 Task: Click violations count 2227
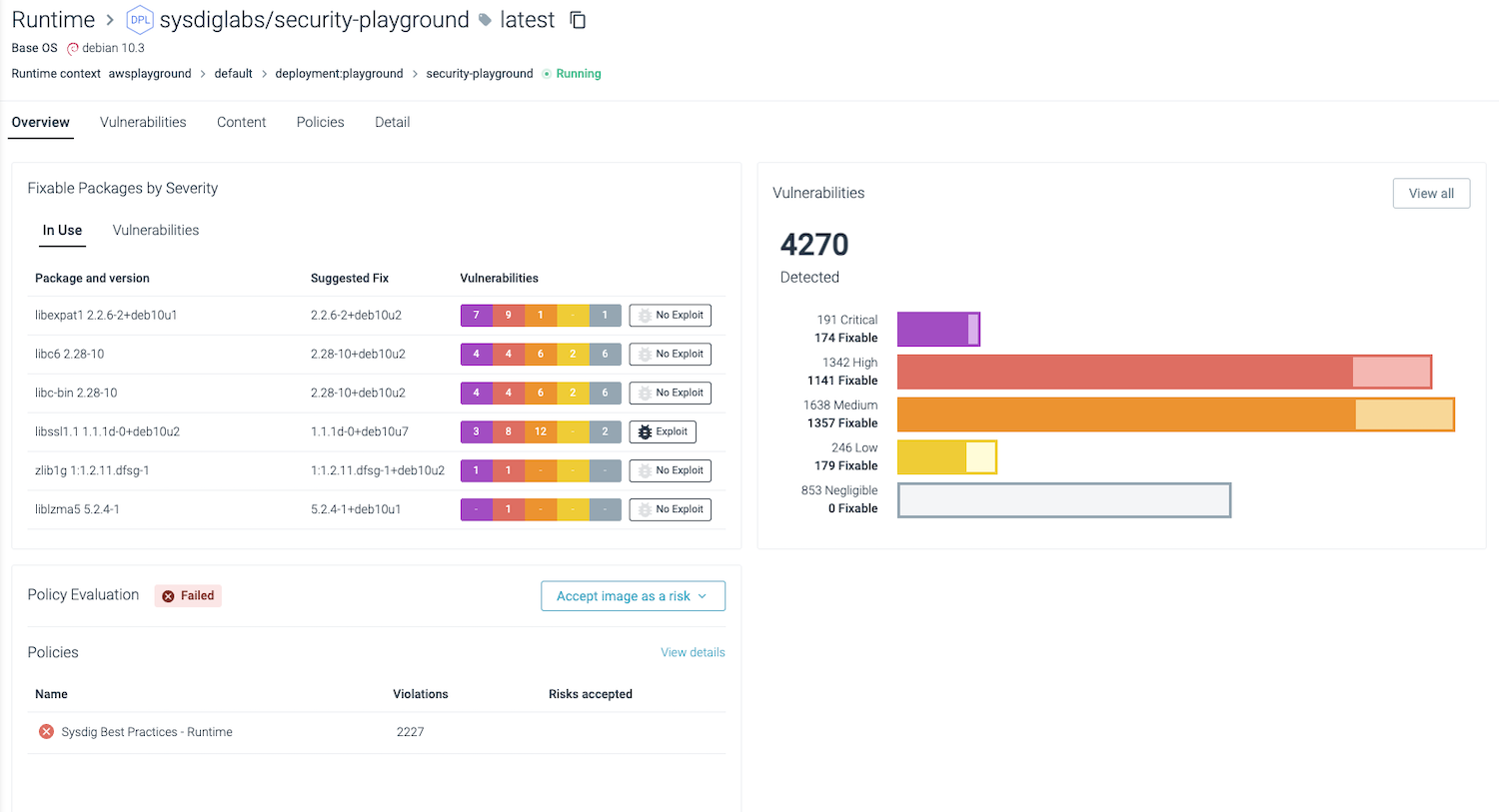pyautogui.click(x=411, y=732)
